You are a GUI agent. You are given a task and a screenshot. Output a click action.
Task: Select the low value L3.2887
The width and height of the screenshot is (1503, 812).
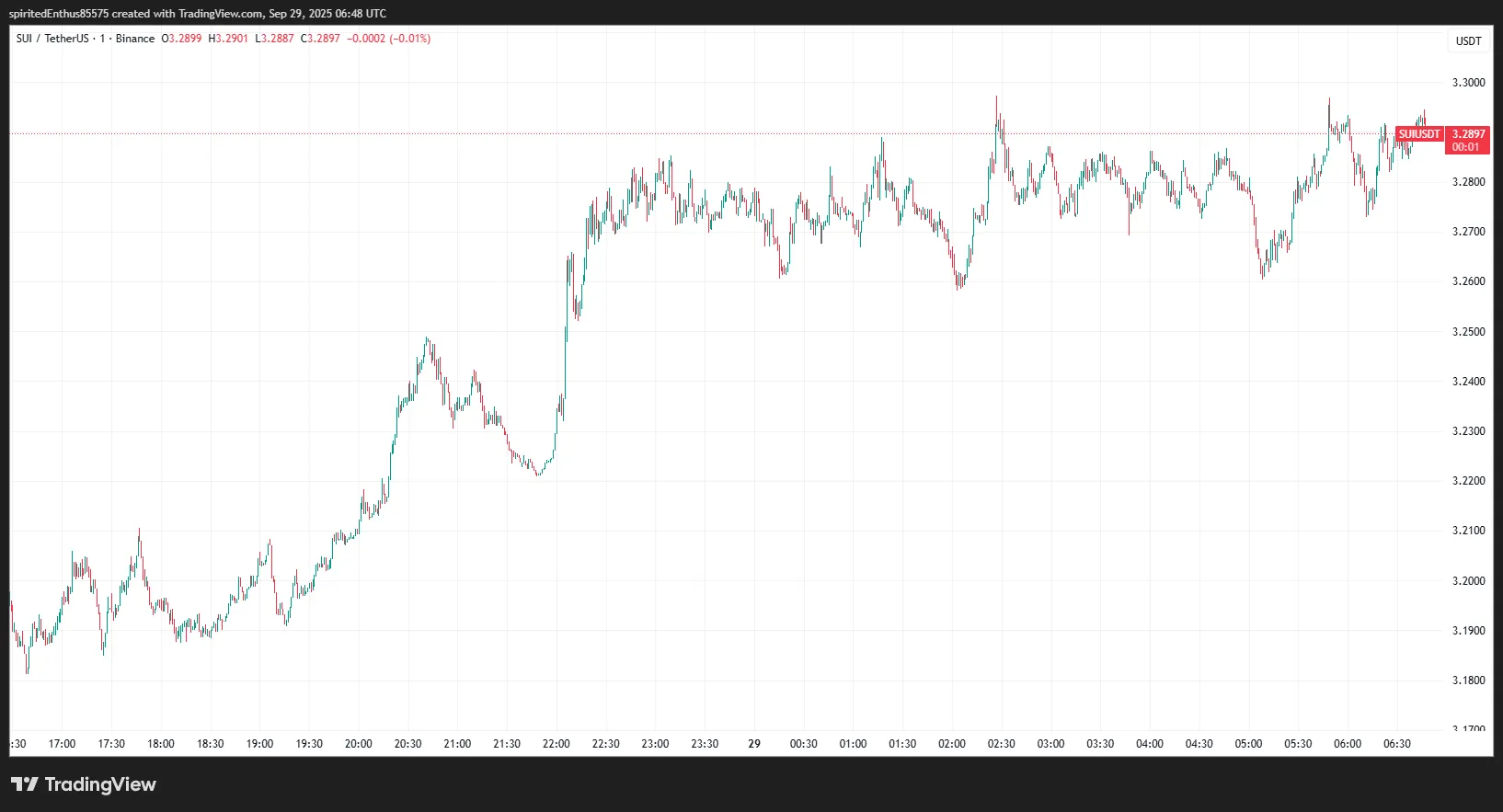[274, 39]
